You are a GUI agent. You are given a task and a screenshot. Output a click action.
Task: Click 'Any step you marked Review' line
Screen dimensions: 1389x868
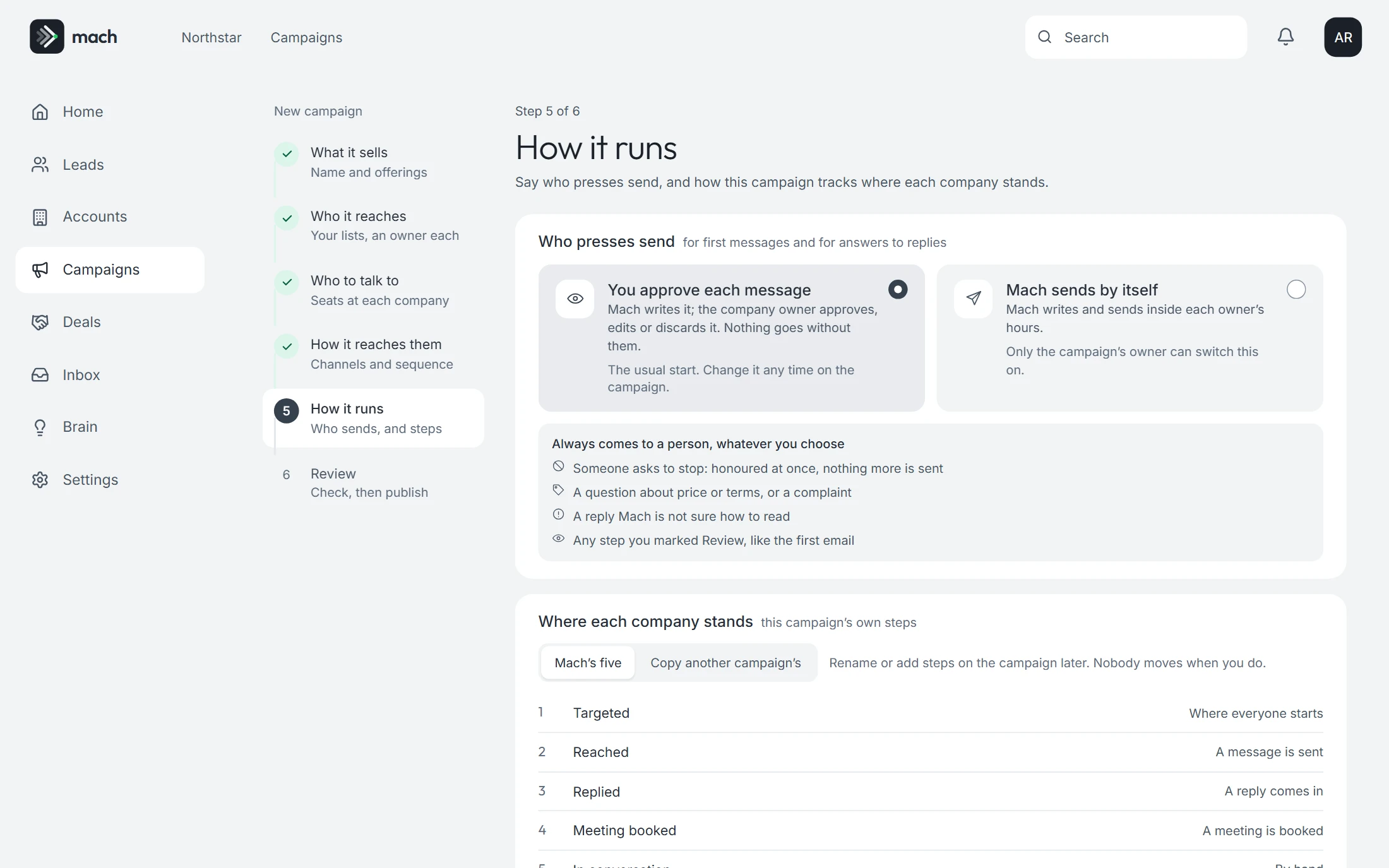coord(703,540)
